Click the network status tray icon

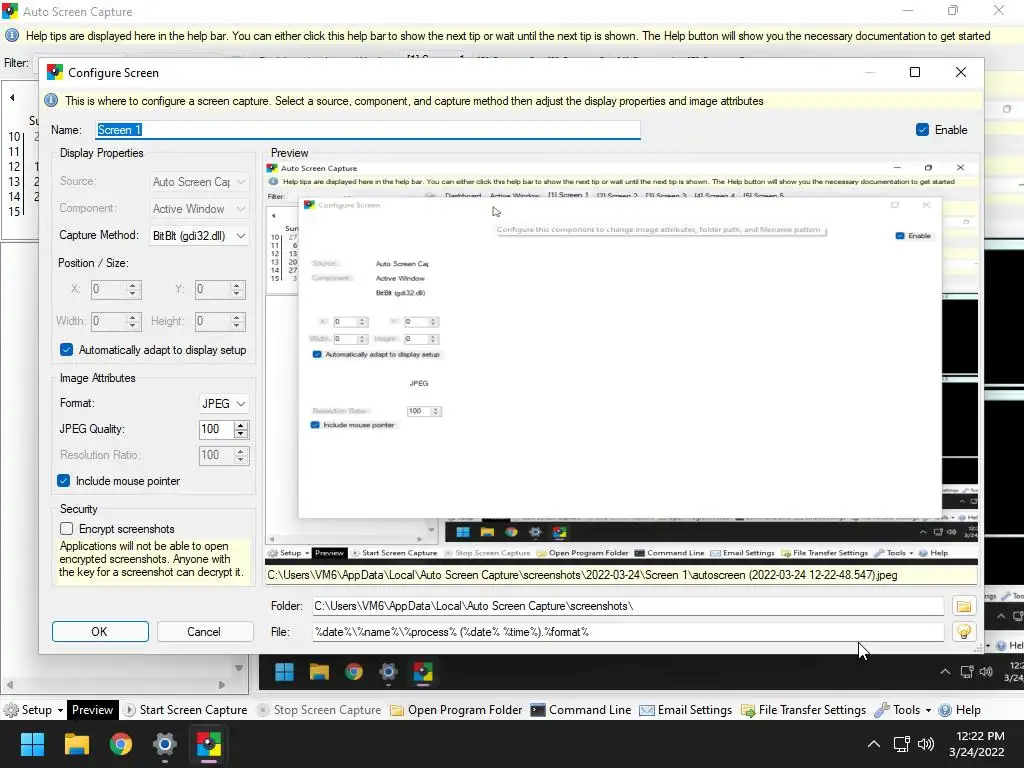[x=902, y=744]
